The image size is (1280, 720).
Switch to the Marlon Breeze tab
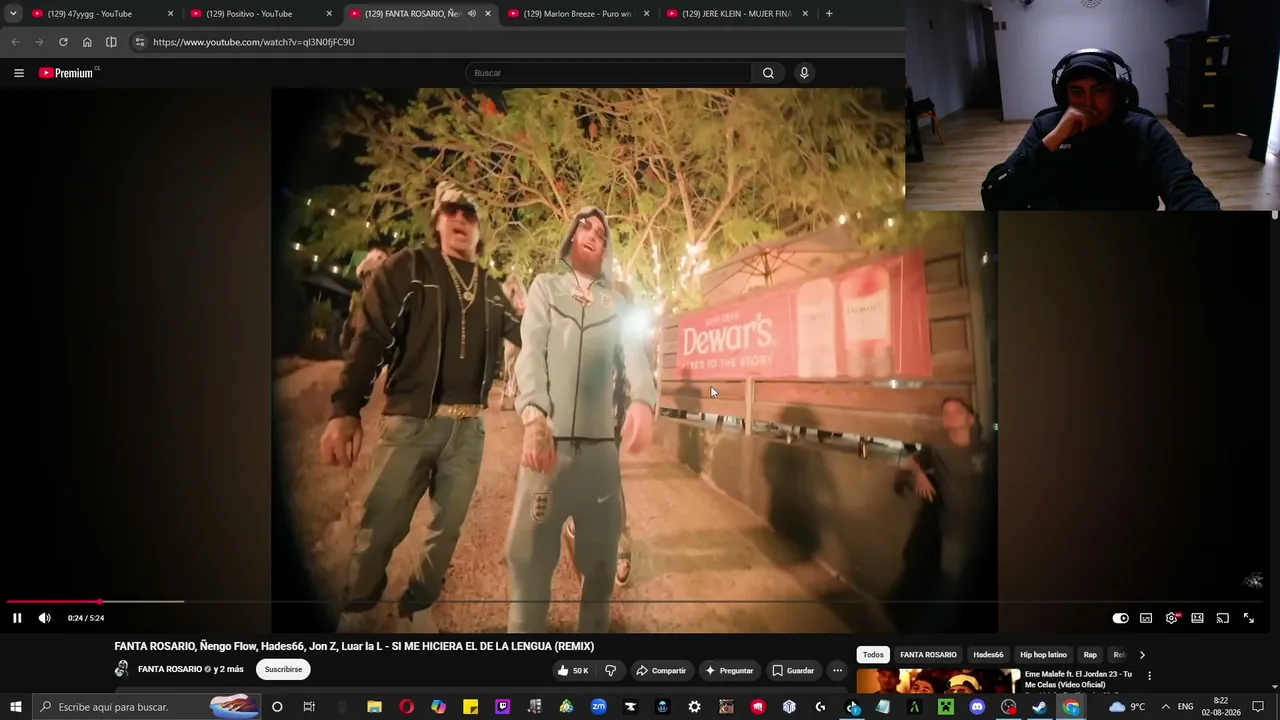pos(579,14)
